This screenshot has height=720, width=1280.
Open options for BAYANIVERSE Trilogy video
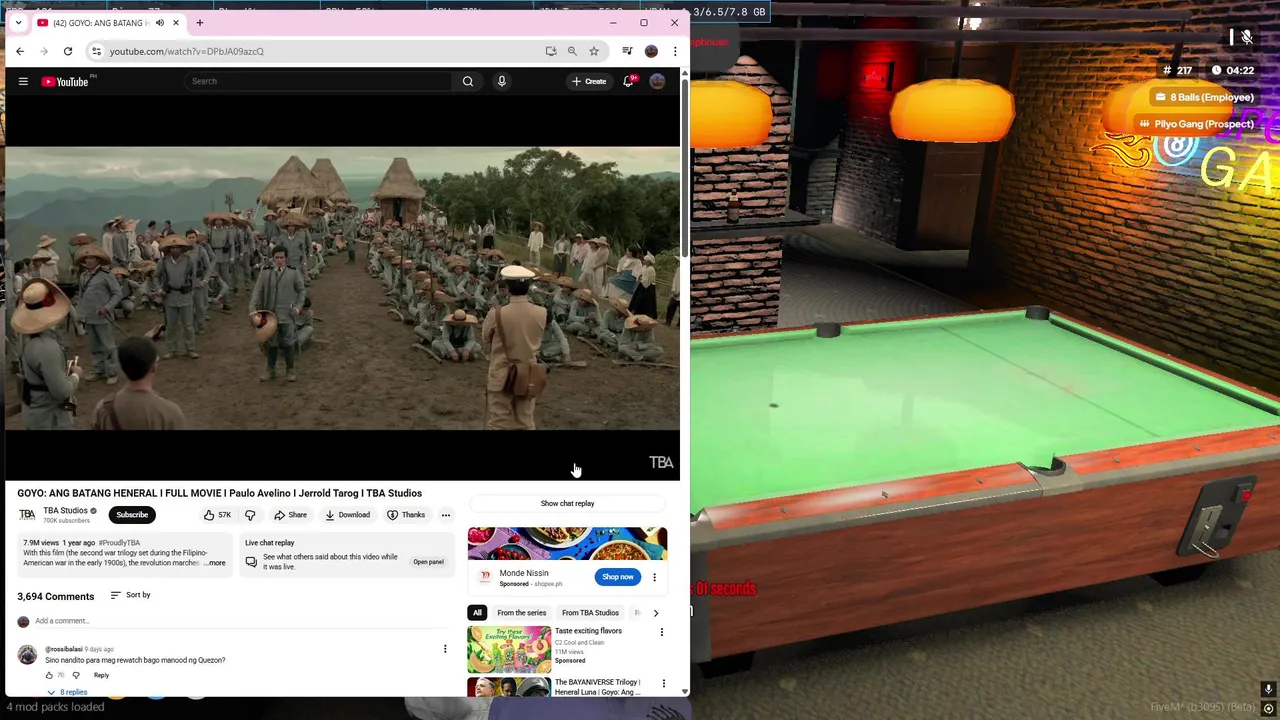click(x=663, y=684)
